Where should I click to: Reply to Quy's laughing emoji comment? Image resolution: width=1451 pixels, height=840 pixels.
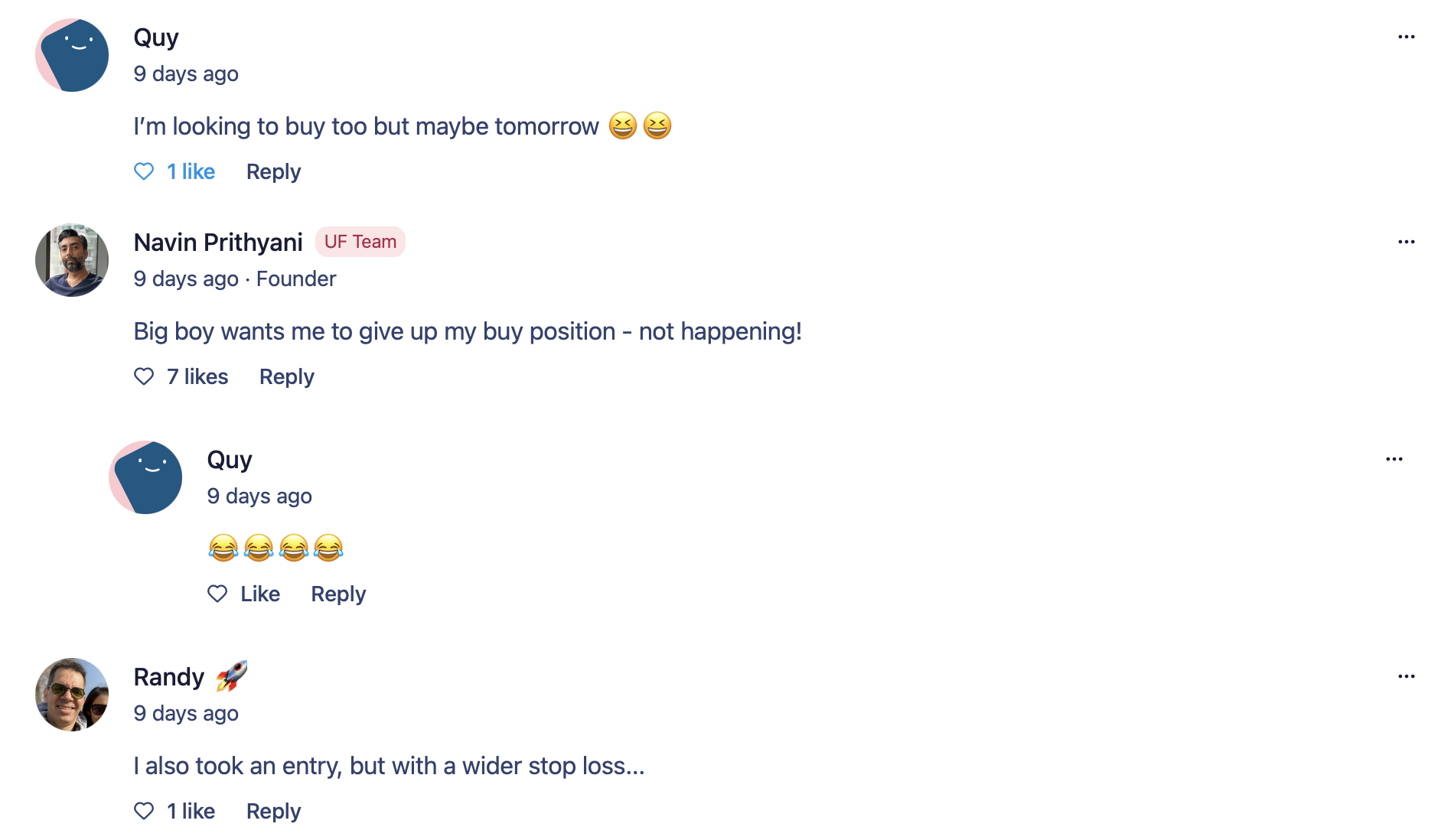tap(338, 594)
